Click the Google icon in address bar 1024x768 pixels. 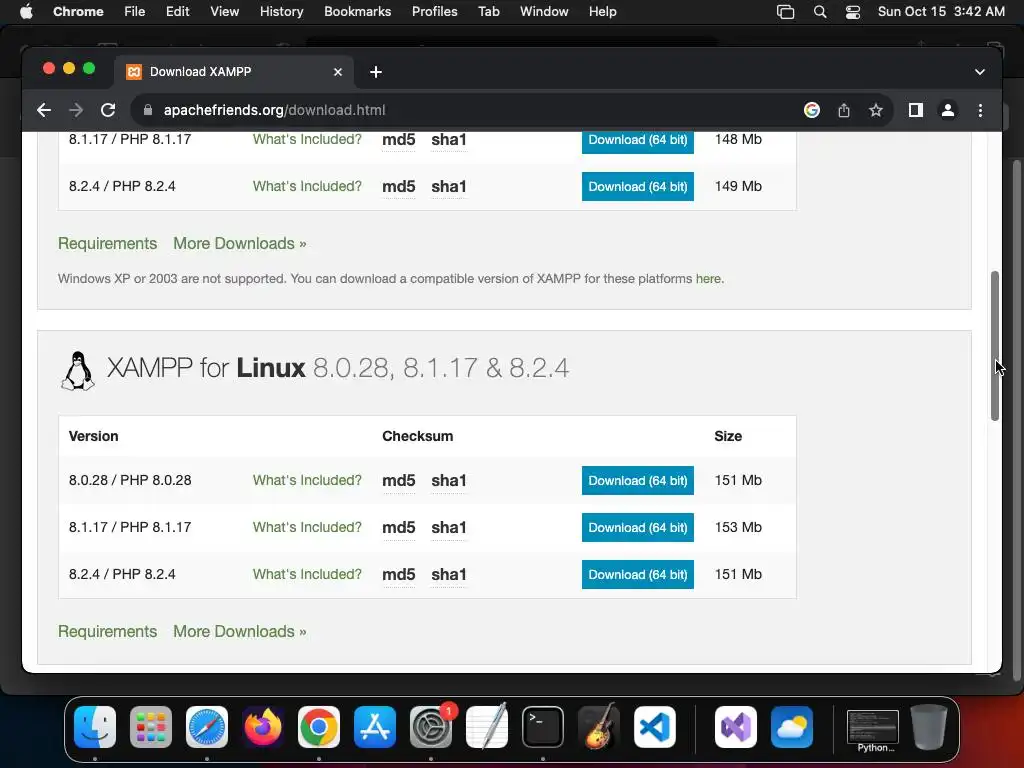[812, 110]
